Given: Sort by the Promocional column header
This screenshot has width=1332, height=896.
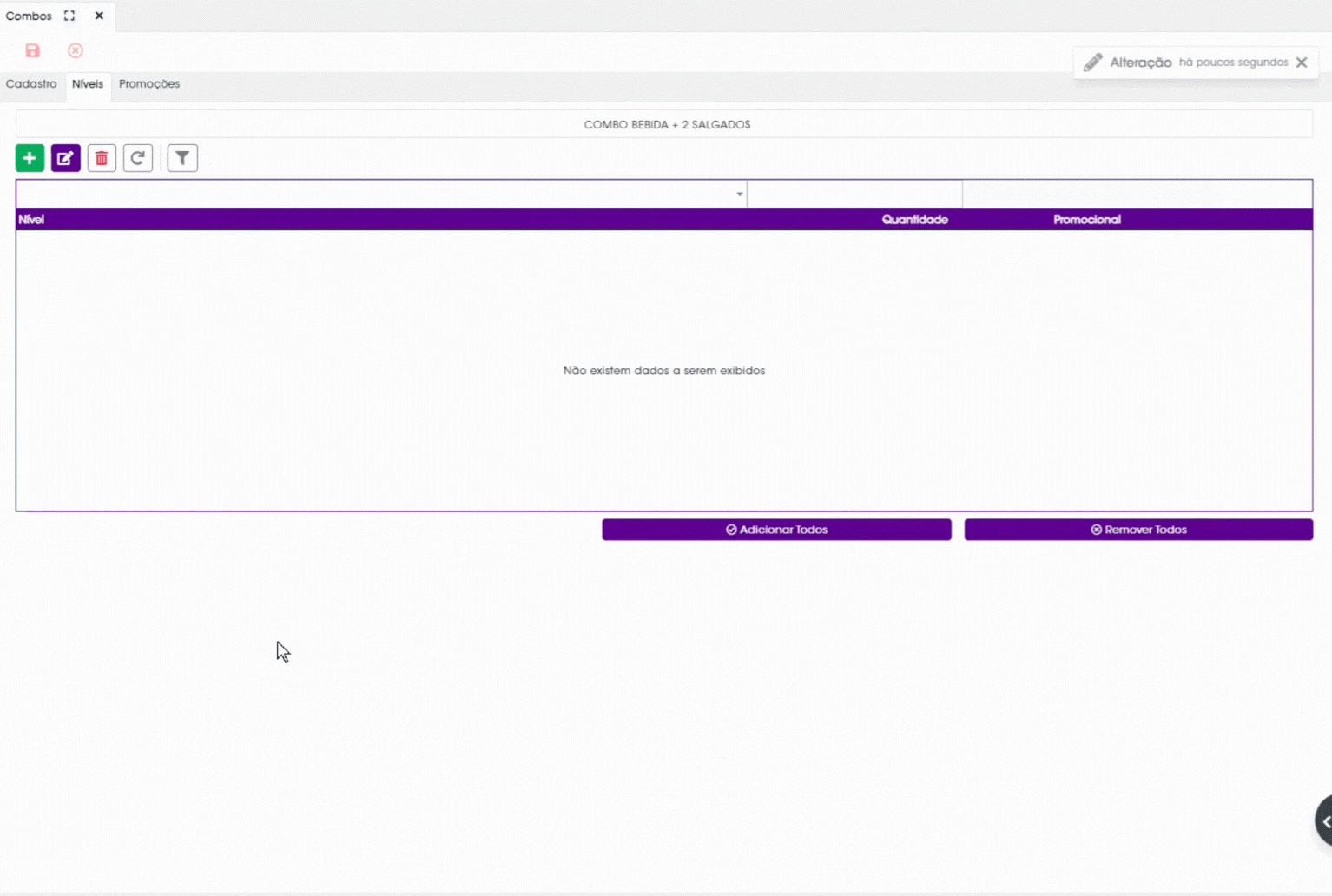Looking at the screenshot, I should [1087, 220].
